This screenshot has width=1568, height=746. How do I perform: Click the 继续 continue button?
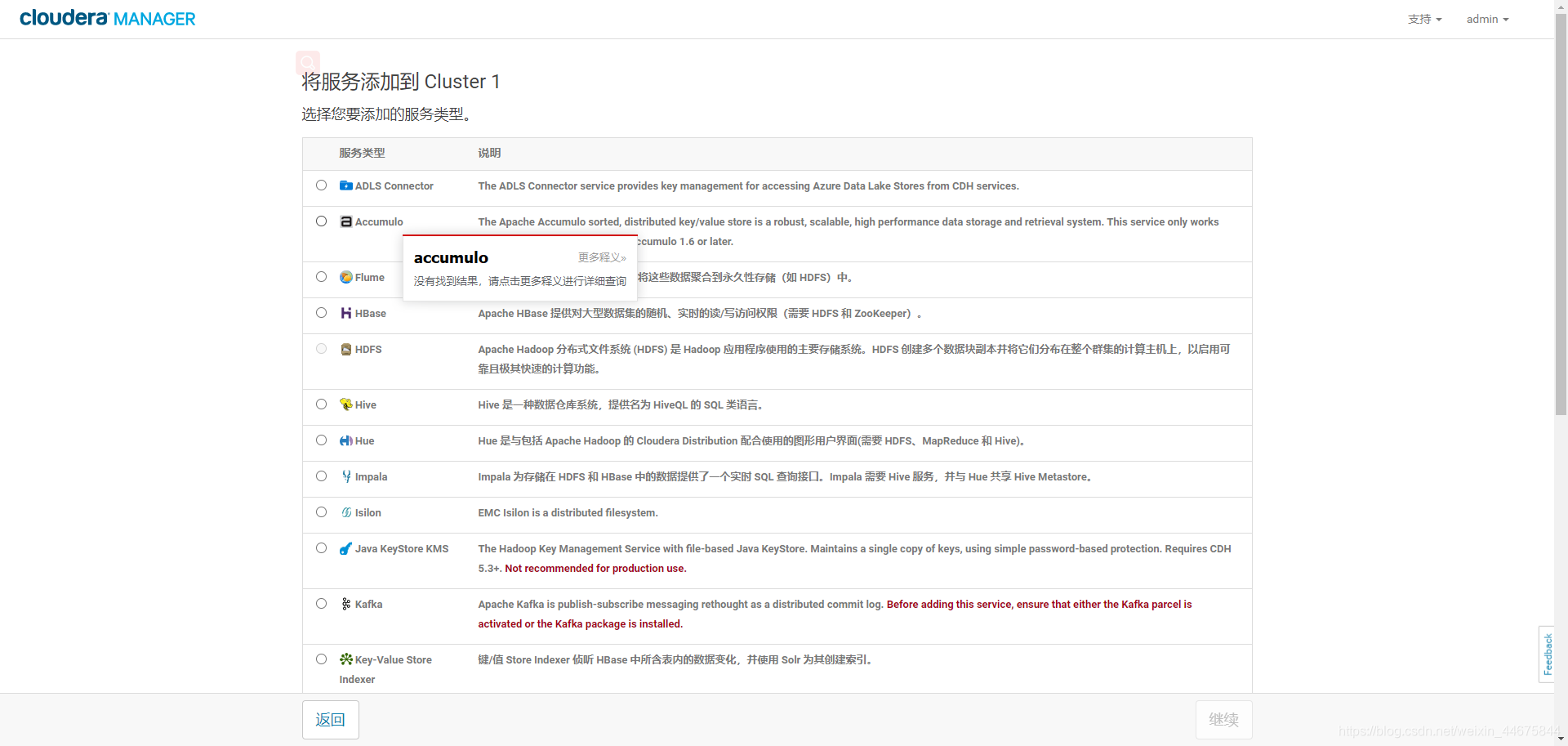pyautogui.click(x=1223, y=720)
